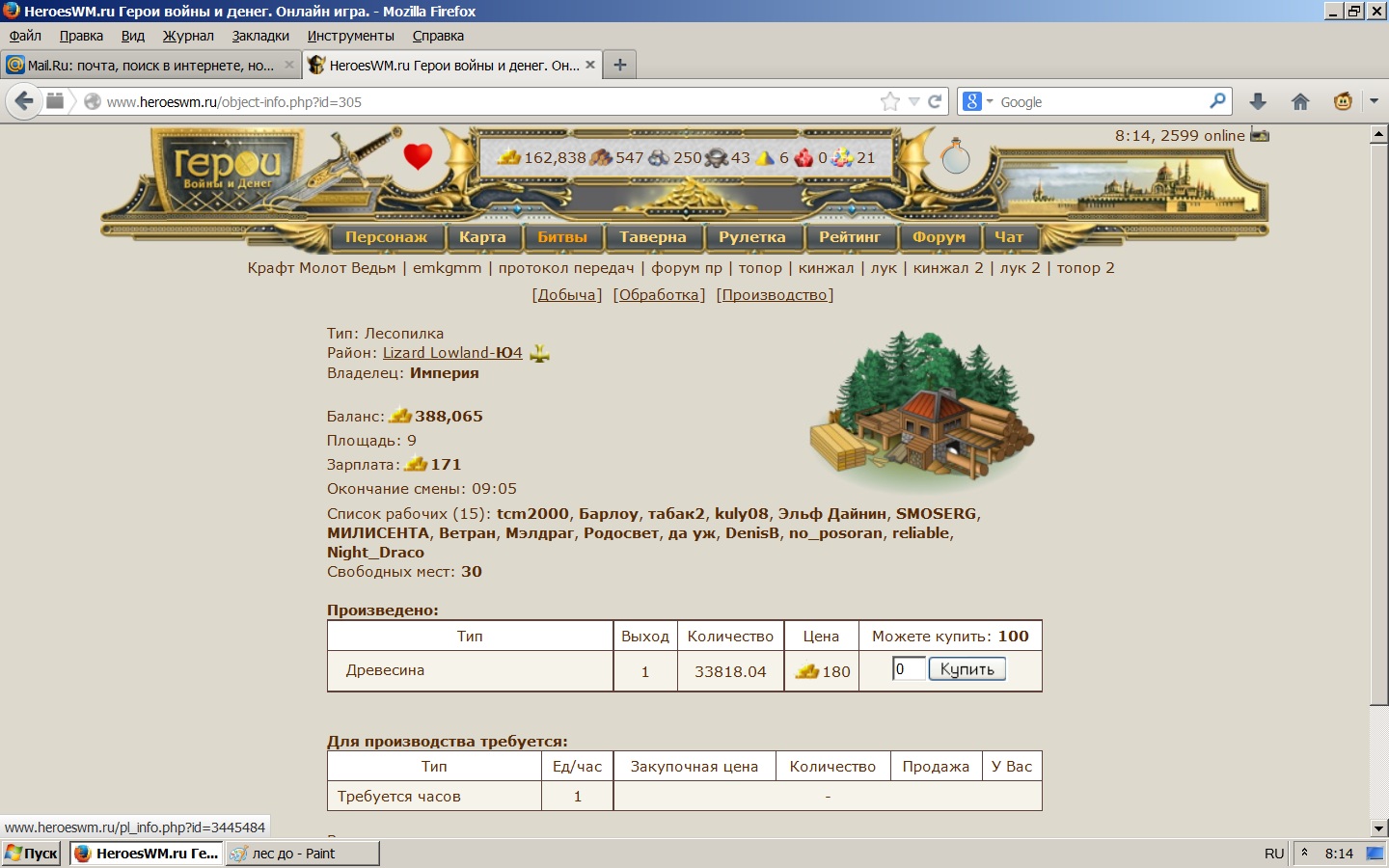Image resolution: width=1389 pixels, height=868 pixels.
Task: Open the Карта game menu
Action: tap(482, 237)
